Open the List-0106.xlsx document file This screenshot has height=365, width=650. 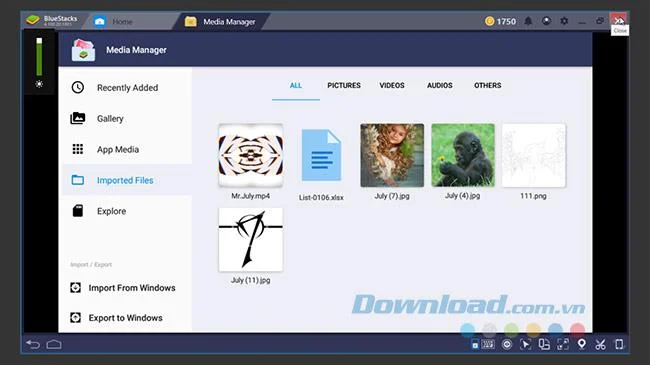[321, 156]
